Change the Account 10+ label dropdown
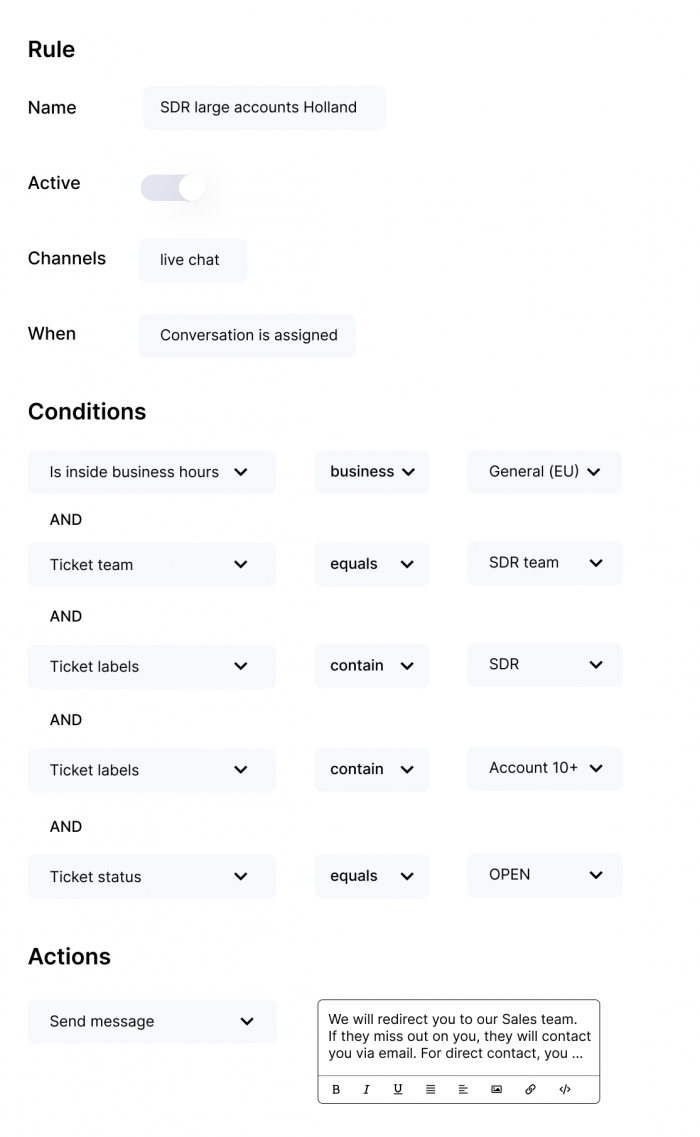 click(x=543, y=768)
